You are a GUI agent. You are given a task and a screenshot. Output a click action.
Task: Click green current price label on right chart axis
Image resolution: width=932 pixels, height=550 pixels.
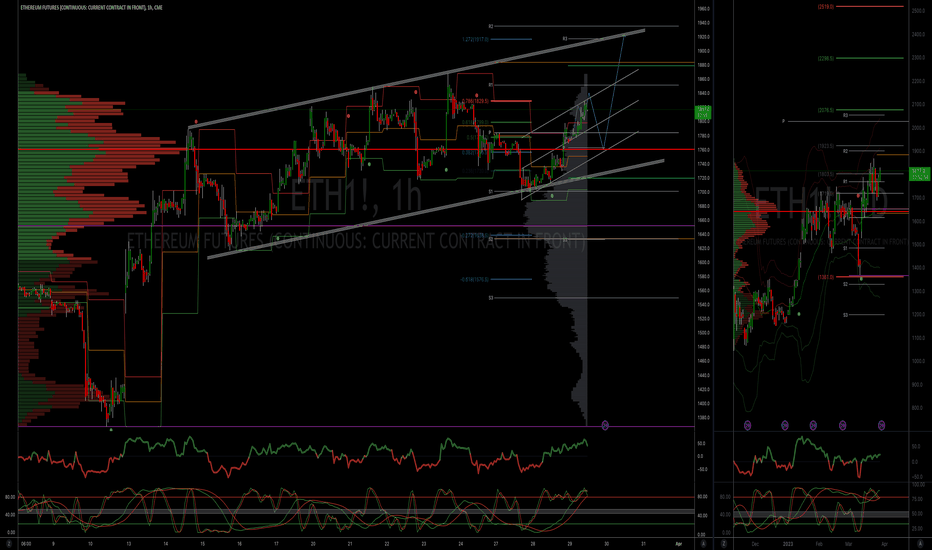point(920,173)
